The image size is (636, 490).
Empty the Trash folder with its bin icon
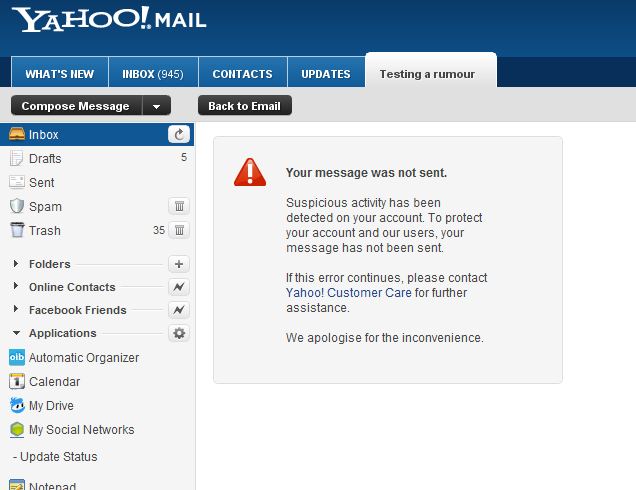point(179,230)
